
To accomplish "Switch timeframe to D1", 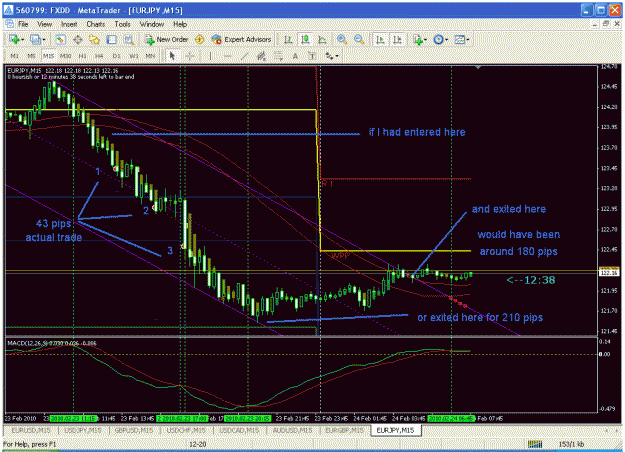I will click(116, 56).
